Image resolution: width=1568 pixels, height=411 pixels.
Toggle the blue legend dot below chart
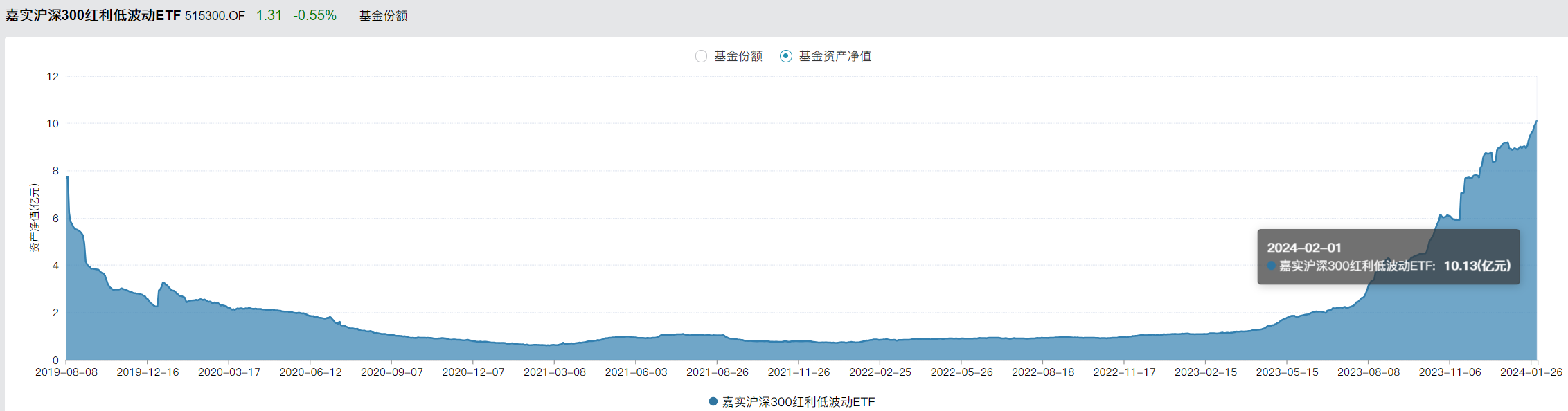[713, 401]
